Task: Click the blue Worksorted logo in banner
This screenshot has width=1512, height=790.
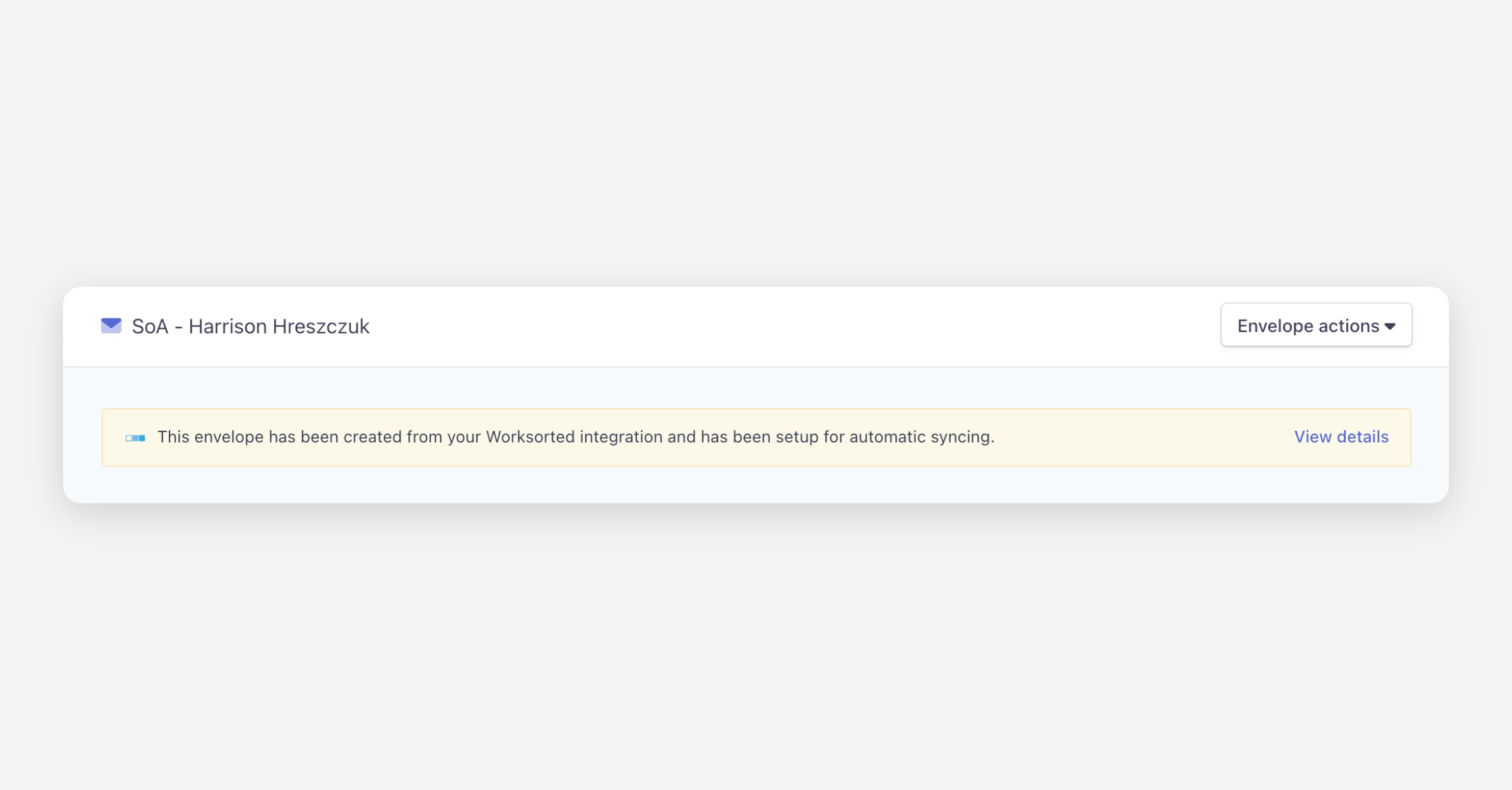Action: tap(135, 438)
